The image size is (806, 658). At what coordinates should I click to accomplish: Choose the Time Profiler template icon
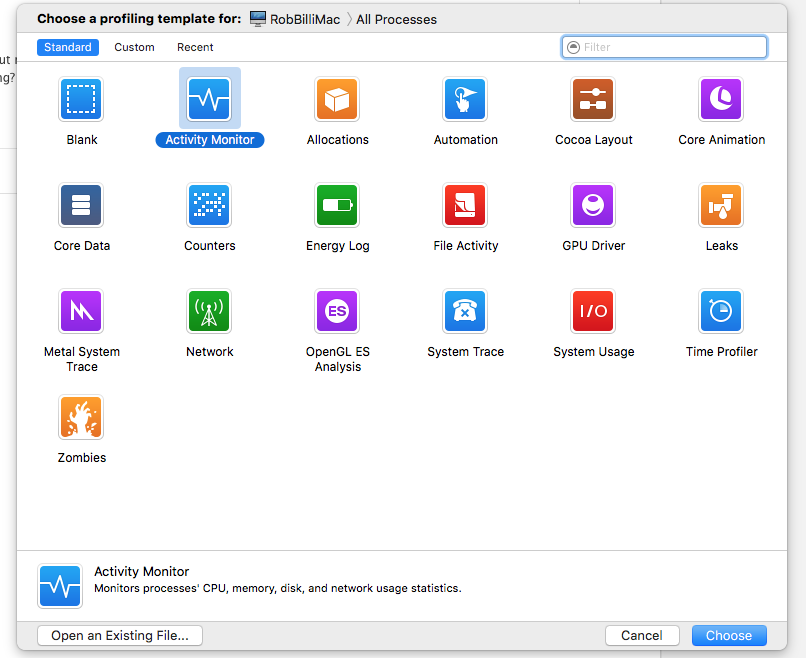tap(721, 310)
